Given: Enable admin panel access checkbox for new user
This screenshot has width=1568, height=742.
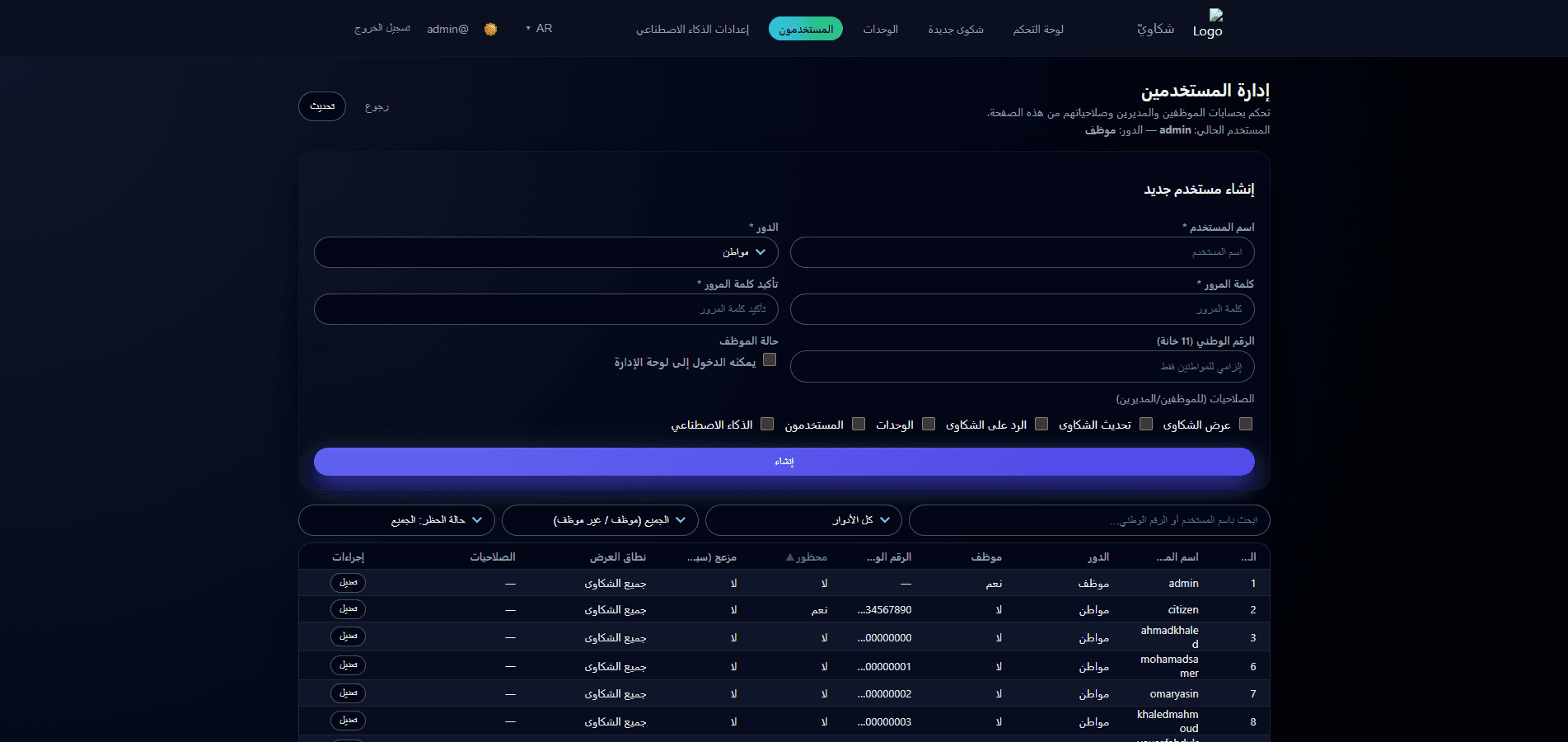Looking at the screenshot, I should tap(770, 359).
